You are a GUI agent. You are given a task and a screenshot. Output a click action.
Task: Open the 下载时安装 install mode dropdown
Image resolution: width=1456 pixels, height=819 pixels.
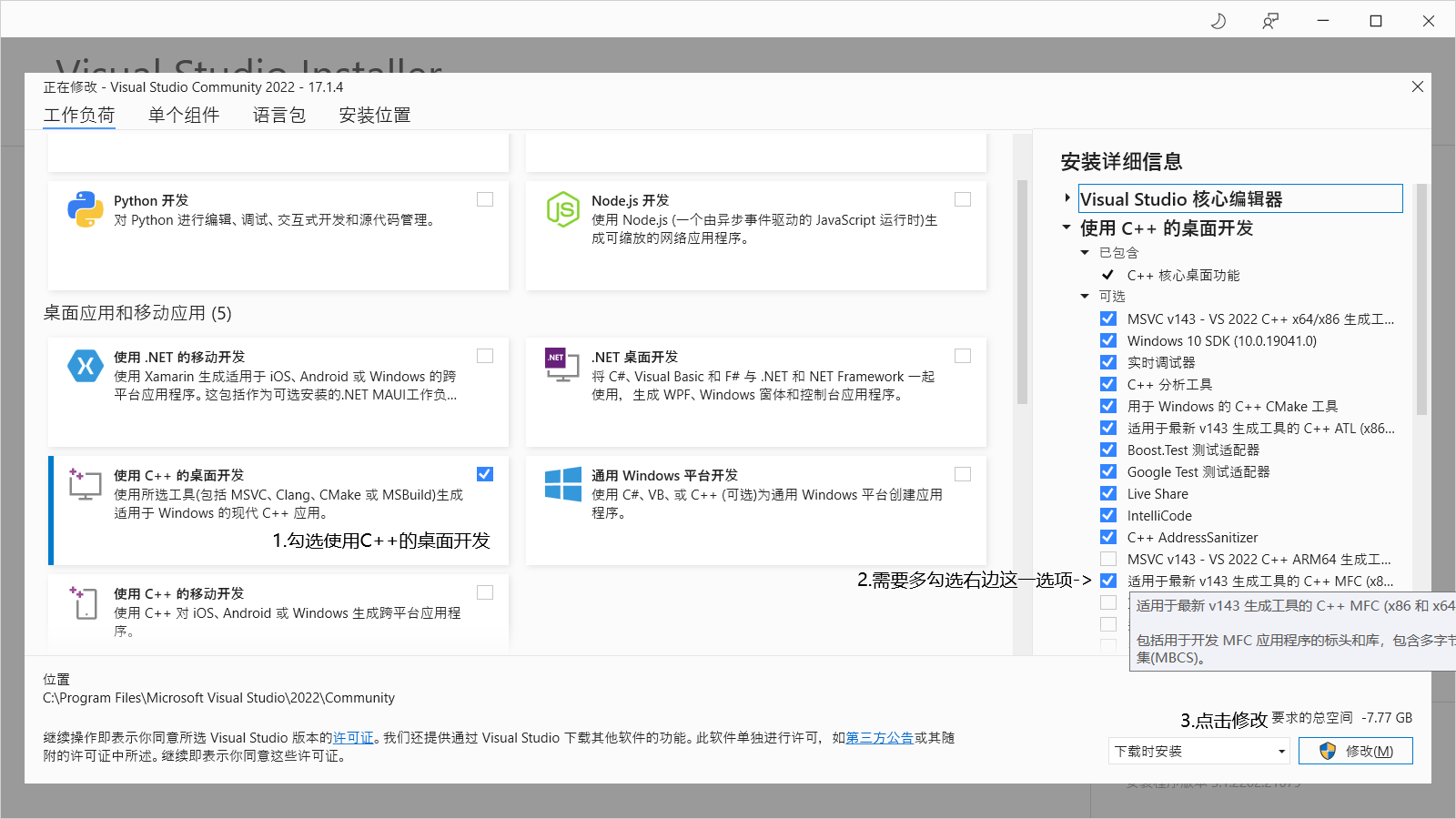coord(1199,751)
